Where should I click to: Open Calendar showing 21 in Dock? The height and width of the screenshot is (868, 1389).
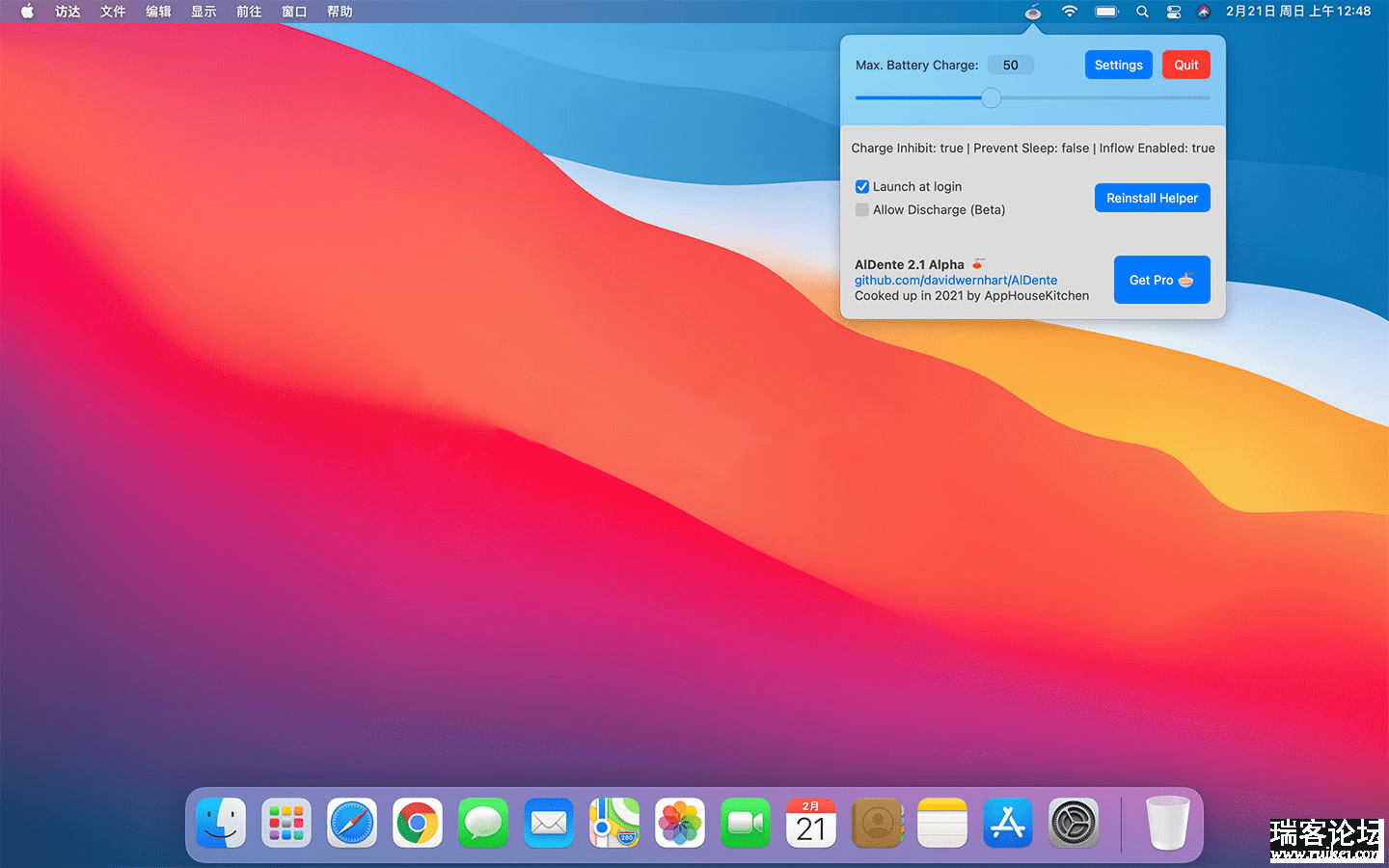tap(811, 823)
